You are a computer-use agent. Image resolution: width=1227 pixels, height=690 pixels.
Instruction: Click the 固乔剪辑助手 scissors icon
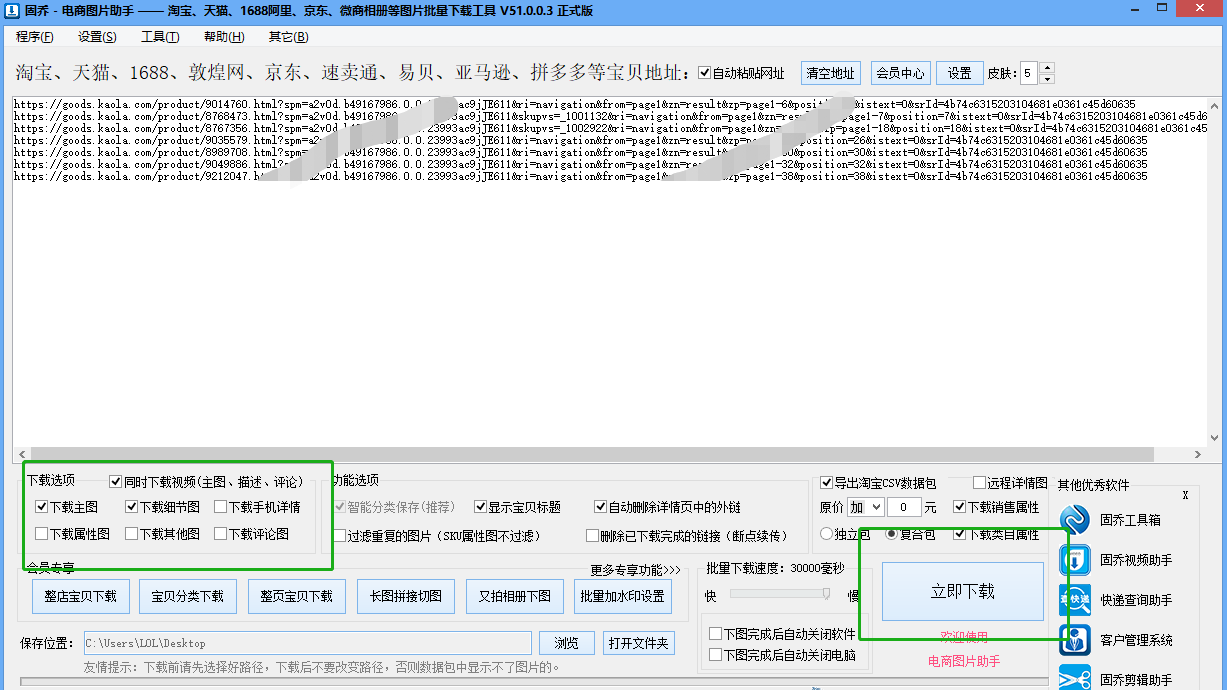(1075, 678)
